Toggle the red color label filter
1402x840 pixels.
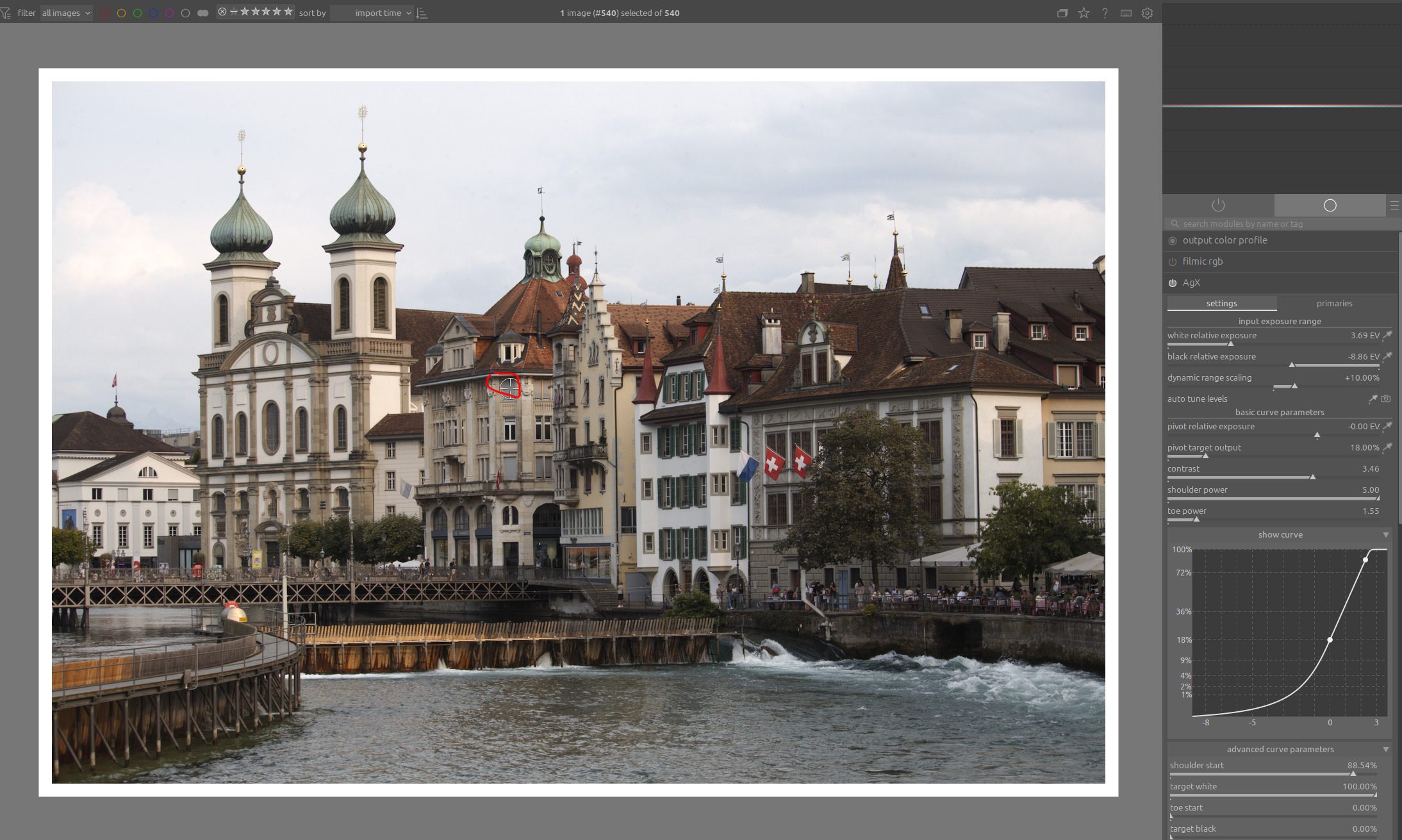point(106,13)
